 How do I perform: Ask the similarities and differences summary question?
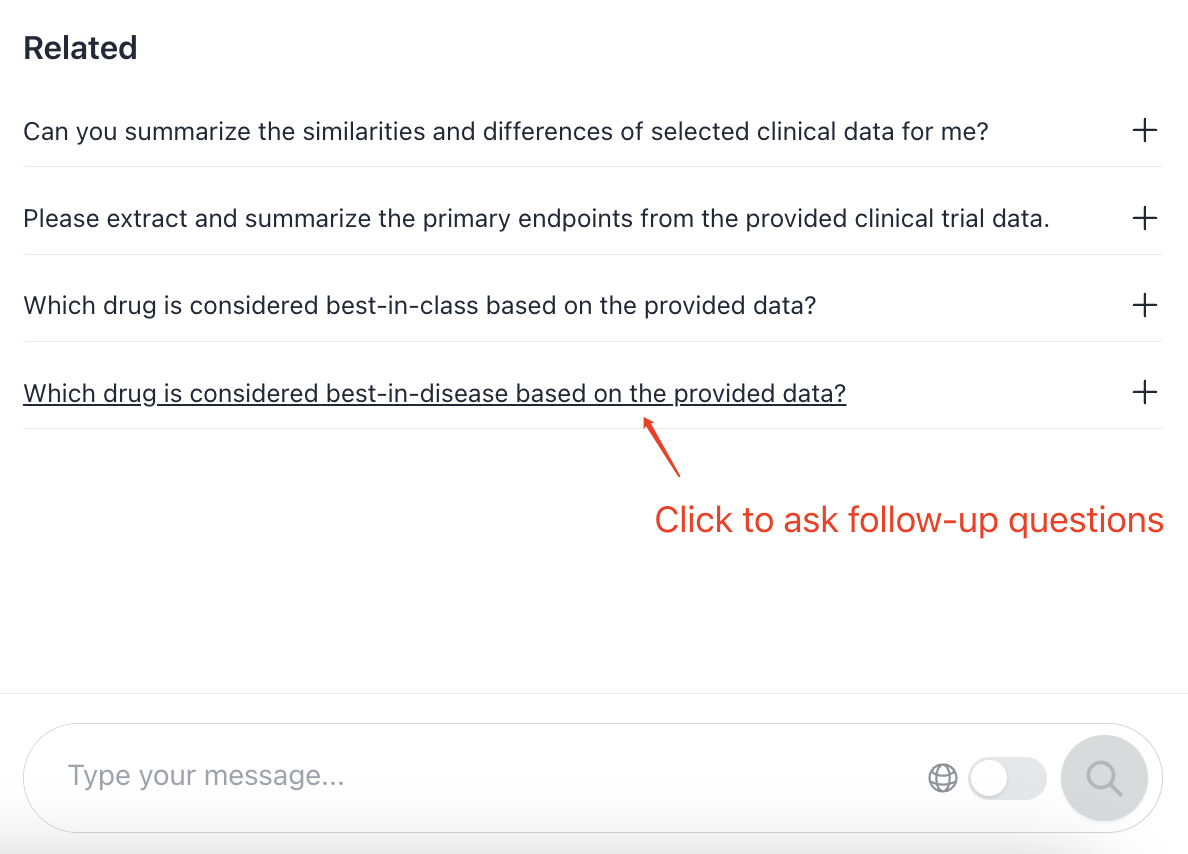505,132
